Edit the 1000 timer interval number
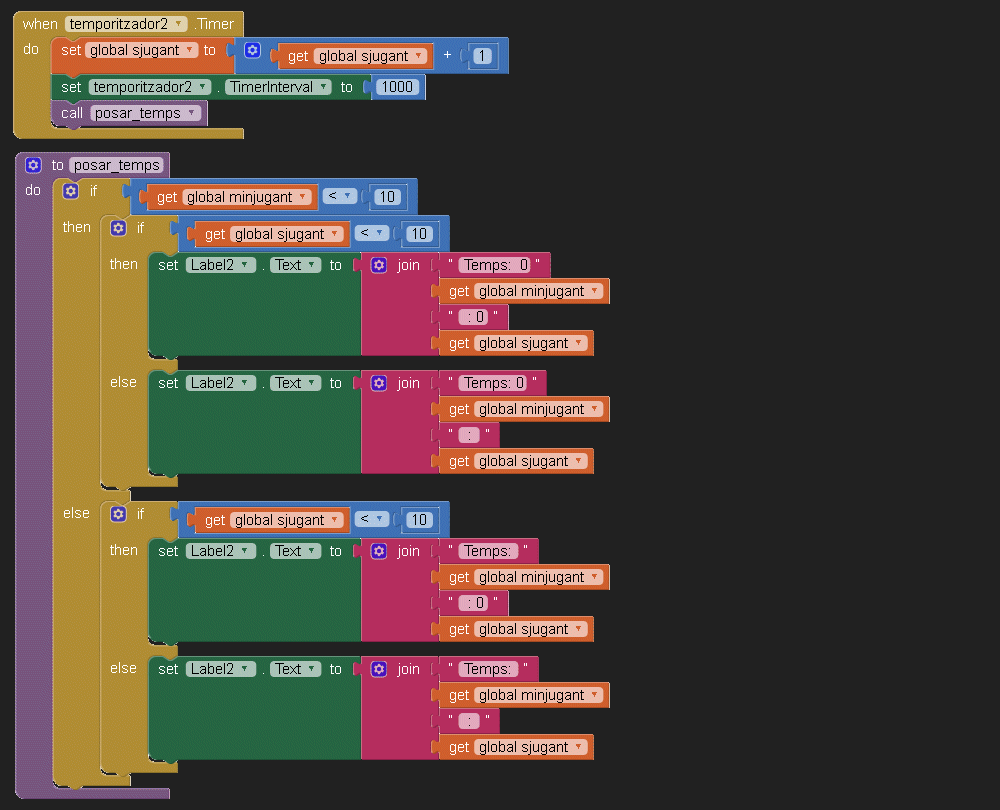This screenshot has width=1000, height=810. (397, 88)
